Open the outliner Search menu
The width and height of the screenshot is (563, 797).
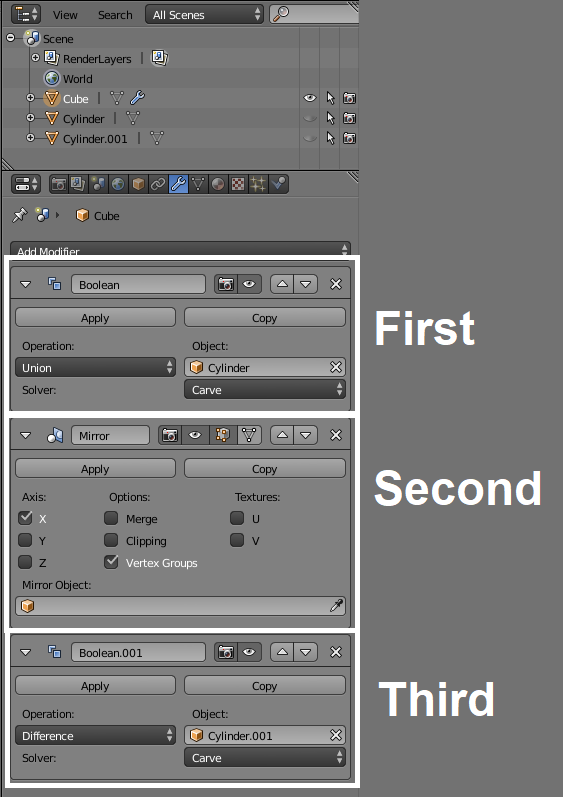[115, 15]
